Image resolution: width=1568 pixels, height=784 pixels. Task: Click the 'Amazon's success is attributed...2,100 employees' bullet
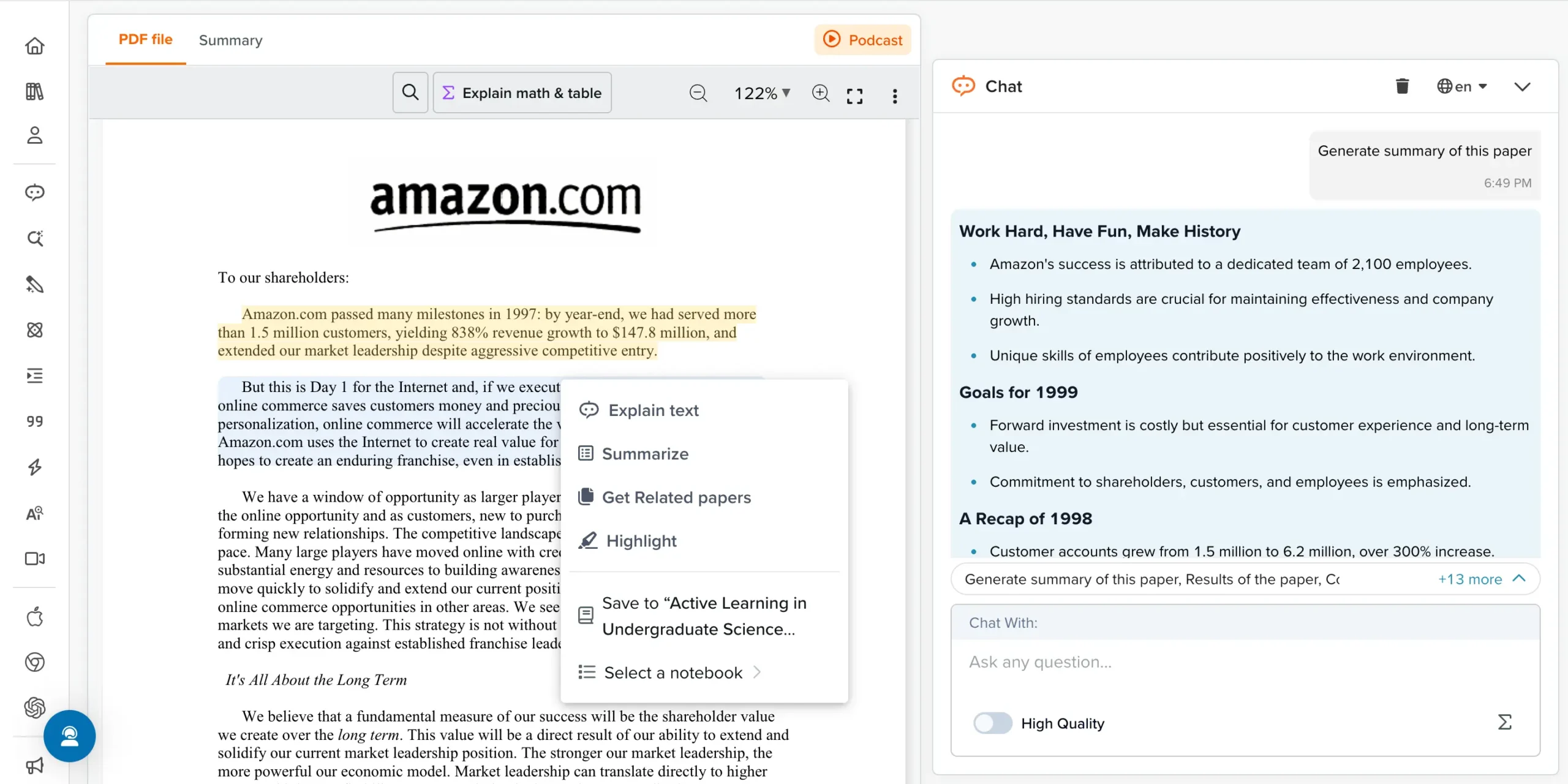[1231, 265]
